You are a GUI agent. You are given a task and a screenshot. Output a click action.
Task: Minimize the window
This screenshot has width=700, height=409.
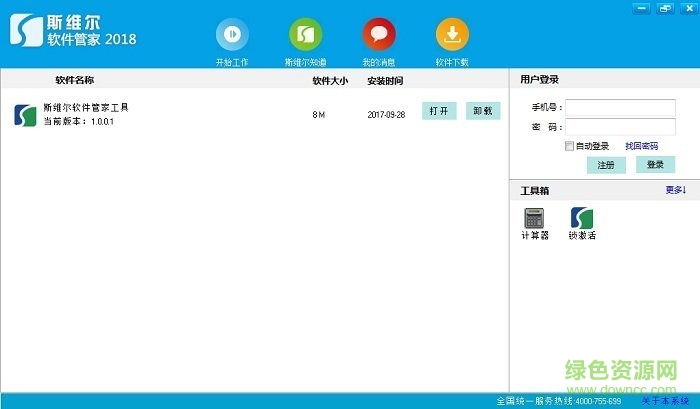click(x=642, y=8)
